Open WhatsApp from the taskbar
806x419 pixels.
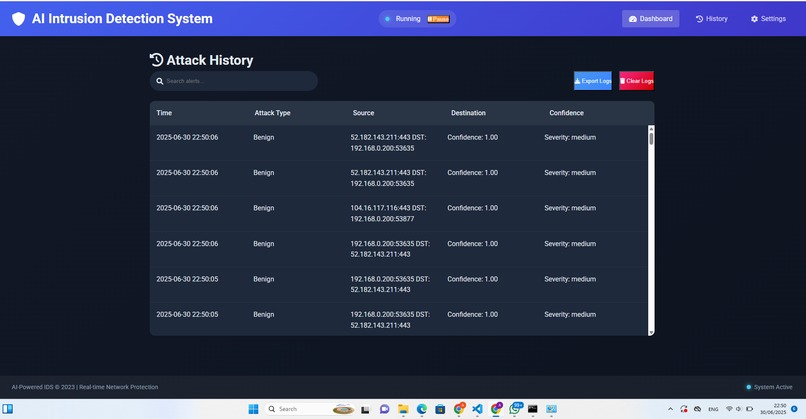click(x=515, y=409)
